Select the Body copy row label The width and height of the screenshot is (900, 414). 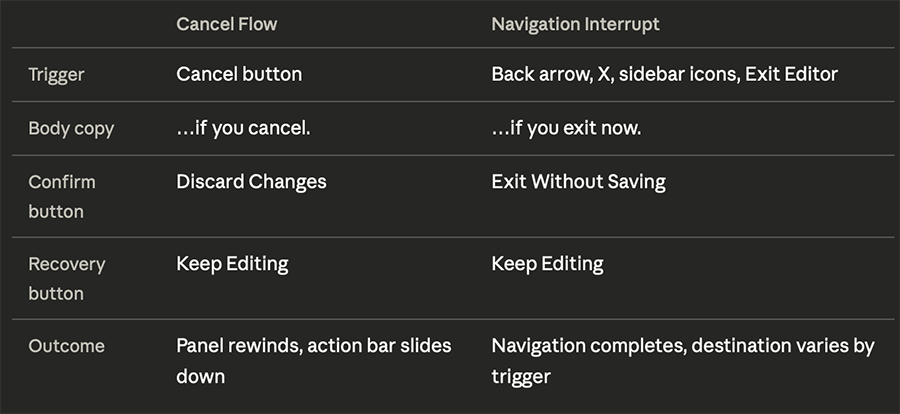pyautogui.click(x=71, y=129)
